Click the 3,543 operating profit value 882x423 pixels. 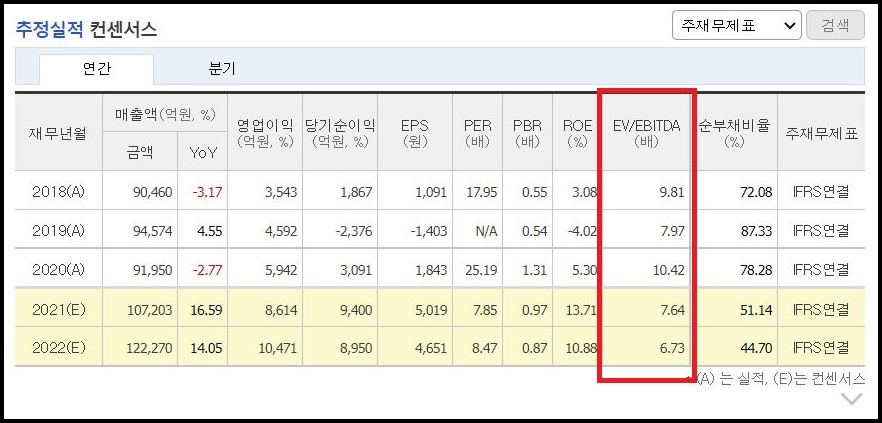pos(280,192)
